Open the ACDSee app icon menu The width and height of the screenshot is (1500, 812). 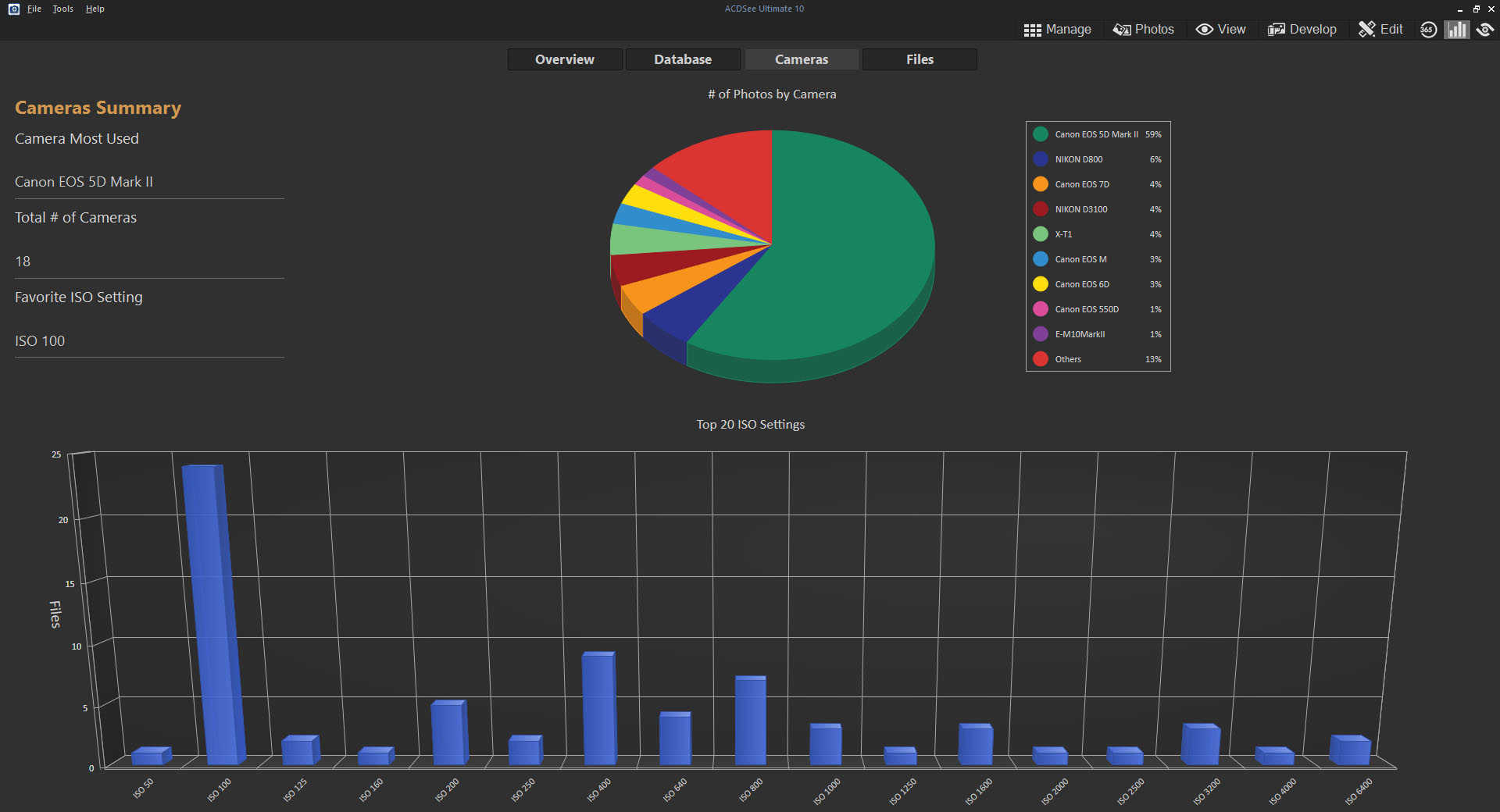(x=13, y=9)
